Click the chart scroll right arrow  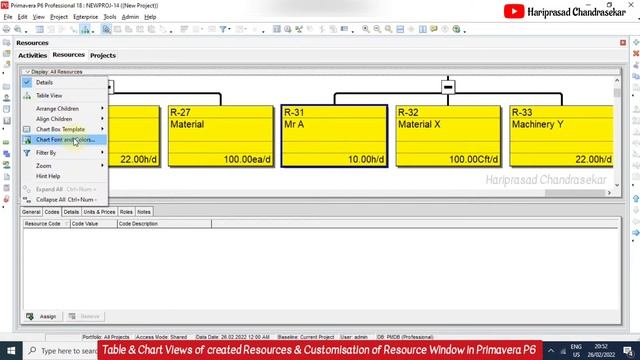coord(609,193)
